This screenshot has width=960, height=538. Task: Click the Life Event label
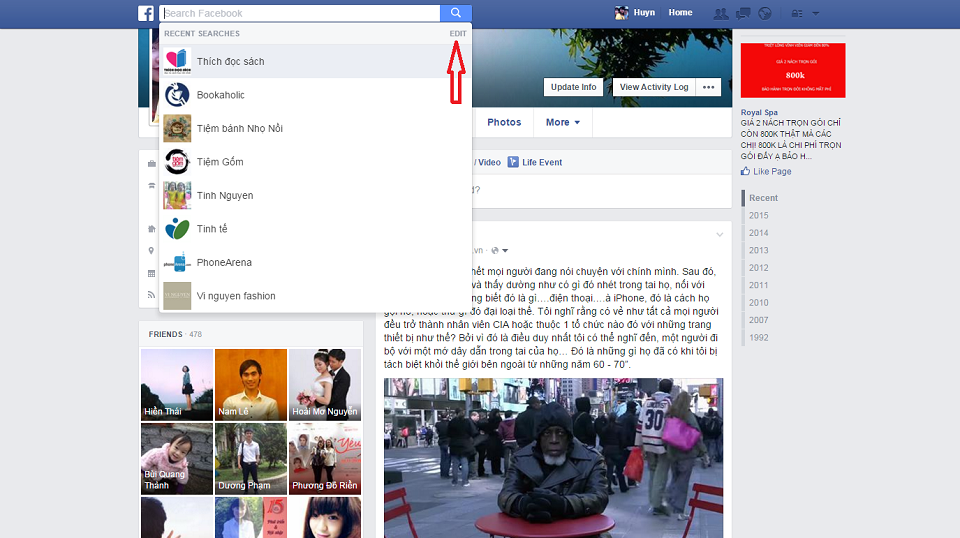542,162
